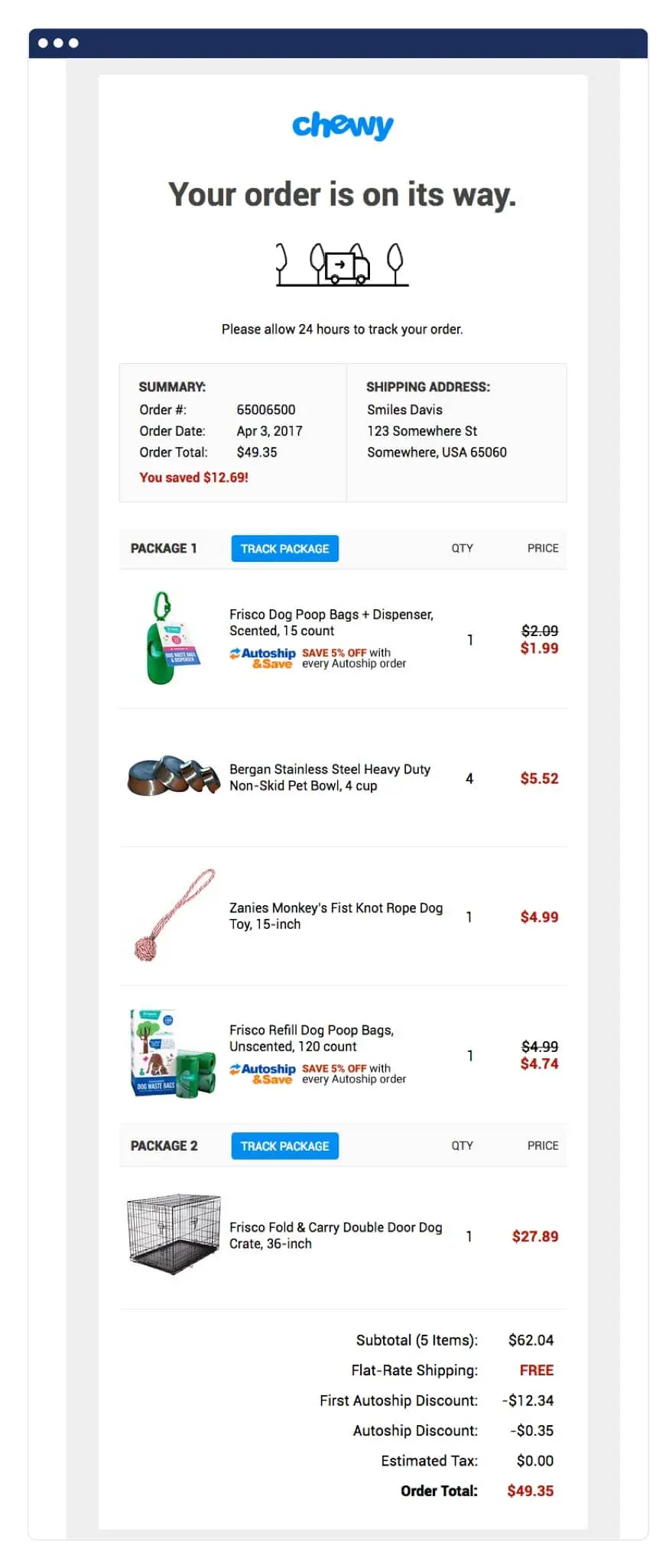Click the middle browser window dot
The width and height of the screenshot is (669, 1568).
tap(57, 44)
